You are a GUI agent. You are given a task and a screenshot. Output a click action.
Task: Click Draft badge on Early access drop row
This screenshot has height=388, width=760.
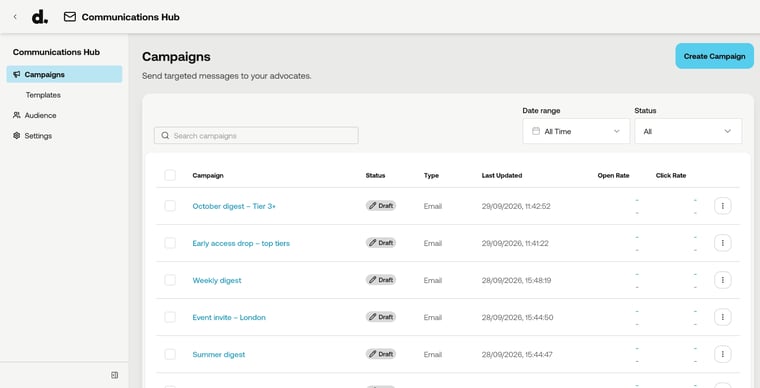coord(380,243)
